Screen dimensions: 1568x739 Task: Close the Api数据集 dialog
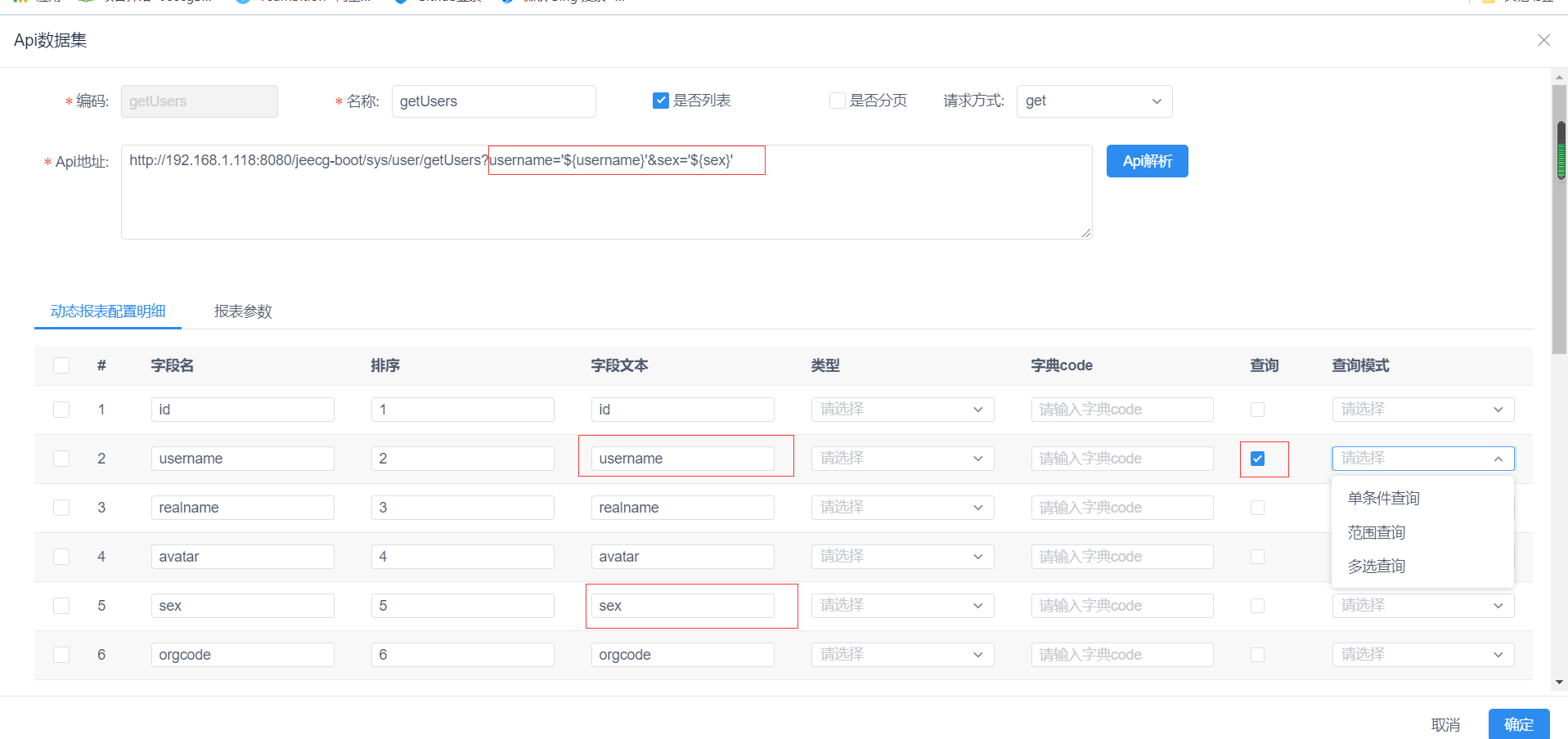pyautogui.click(x=1543, y=40)
